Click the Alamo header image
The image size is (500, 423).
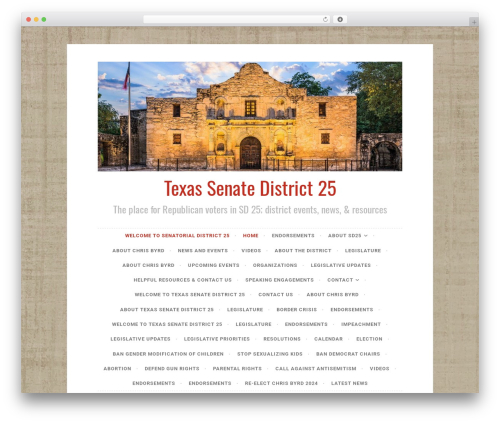[x=250, y=116]
